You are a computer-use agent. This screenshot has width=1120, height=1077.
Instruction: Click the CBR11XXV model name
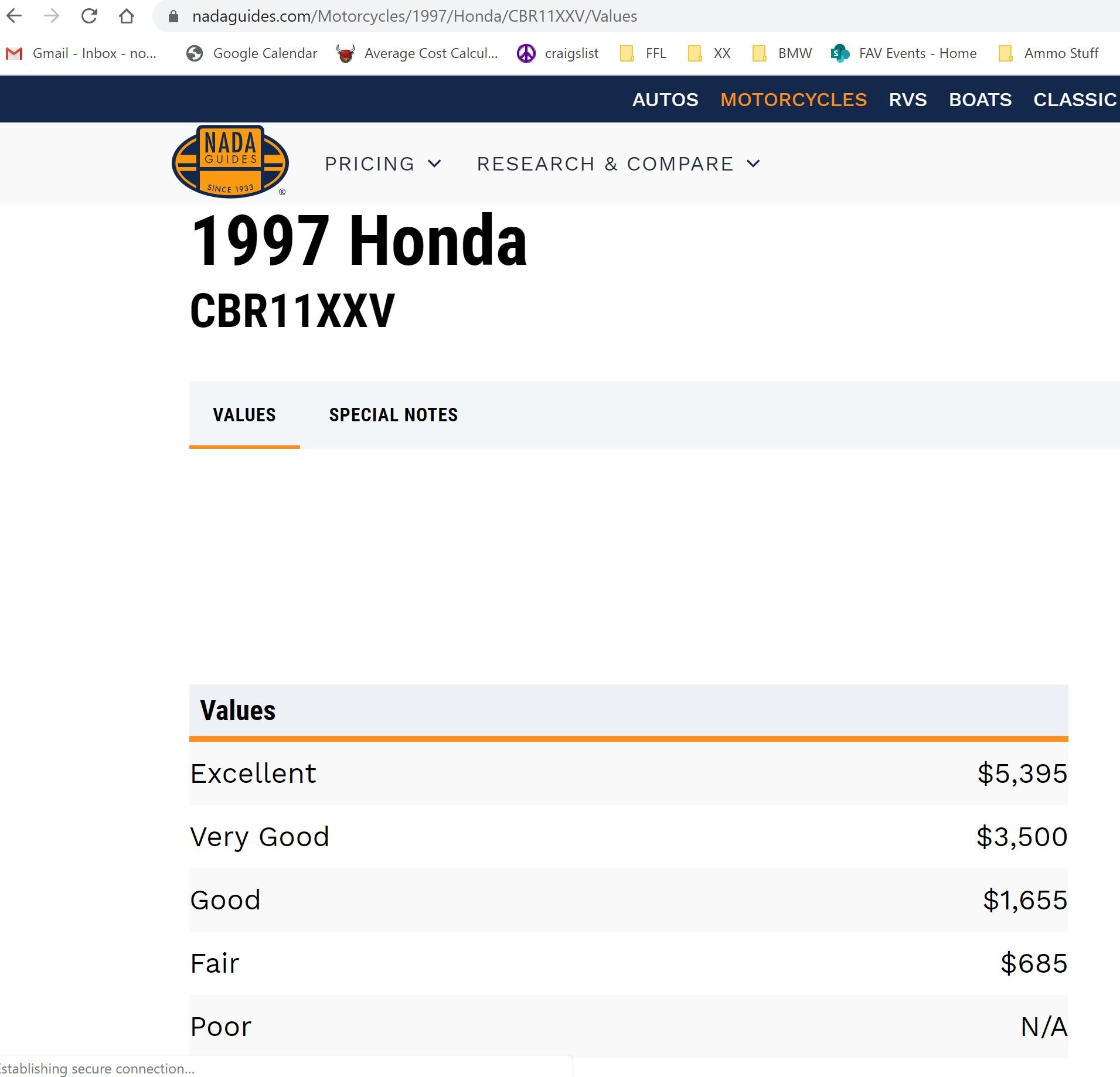[x=292, y=311]
